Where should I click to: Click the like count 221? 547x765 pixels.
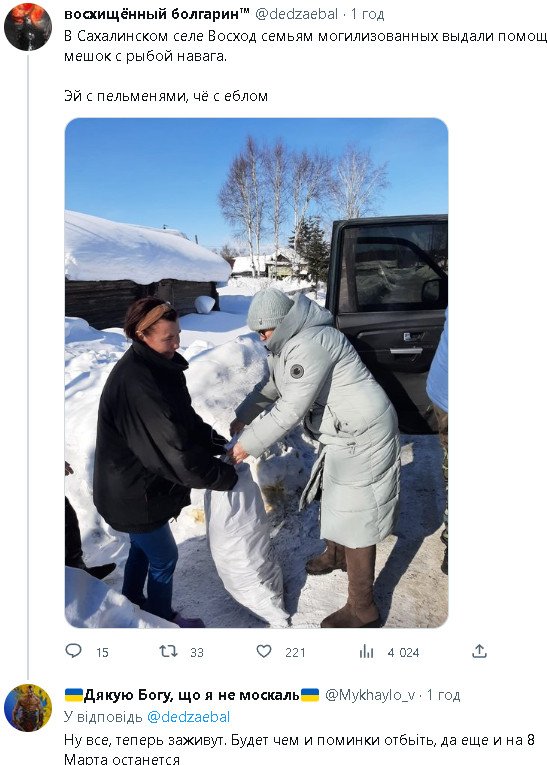(295, 652)
